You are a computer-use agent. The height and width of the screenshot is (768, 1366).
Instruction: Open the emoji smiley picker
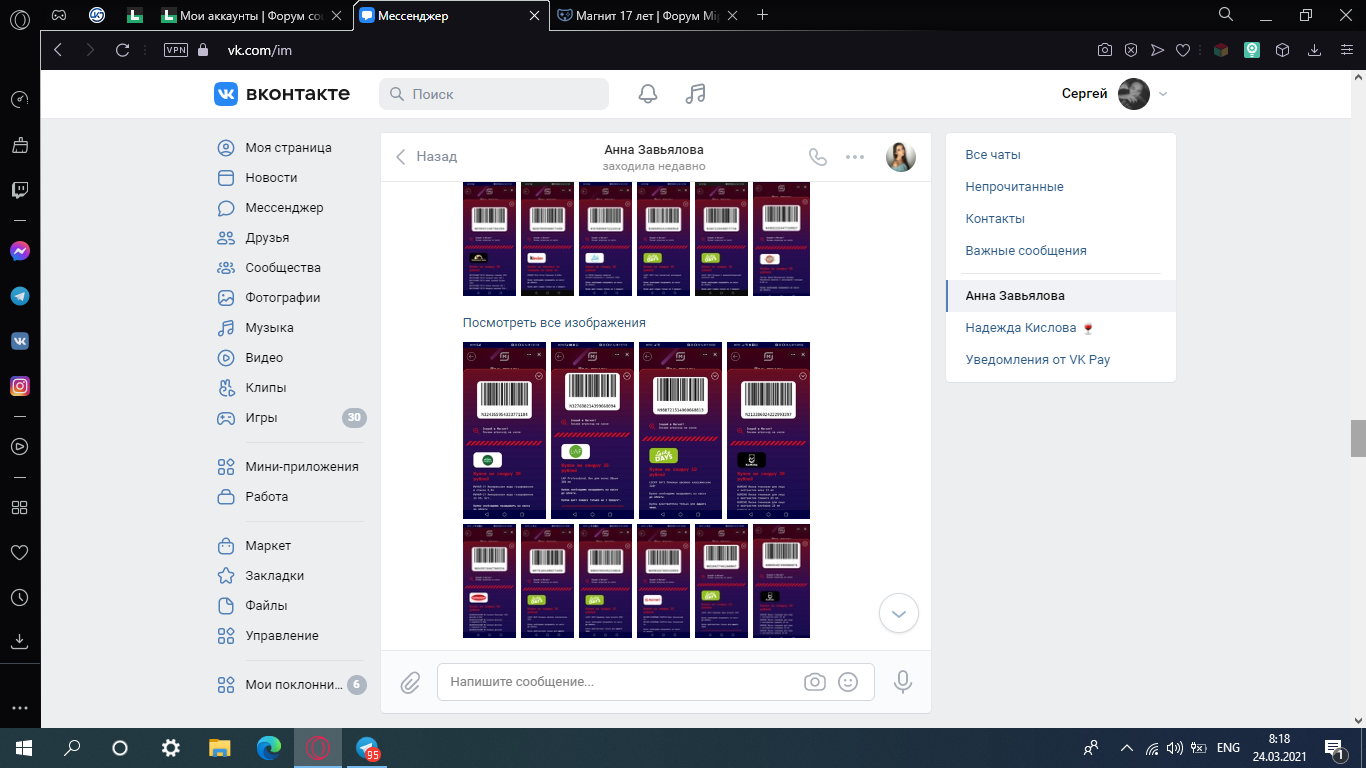coord(848,682)
